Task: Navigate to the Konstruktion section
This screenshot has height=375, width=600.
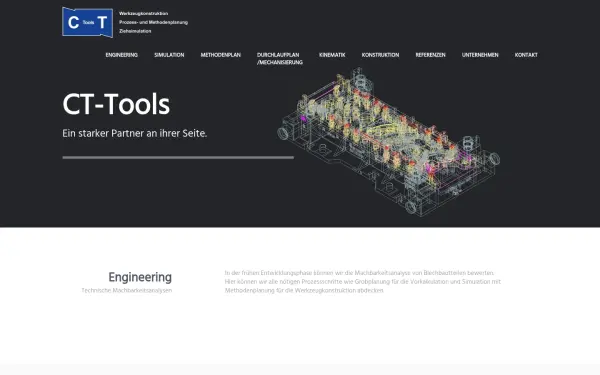Action: 380,55
